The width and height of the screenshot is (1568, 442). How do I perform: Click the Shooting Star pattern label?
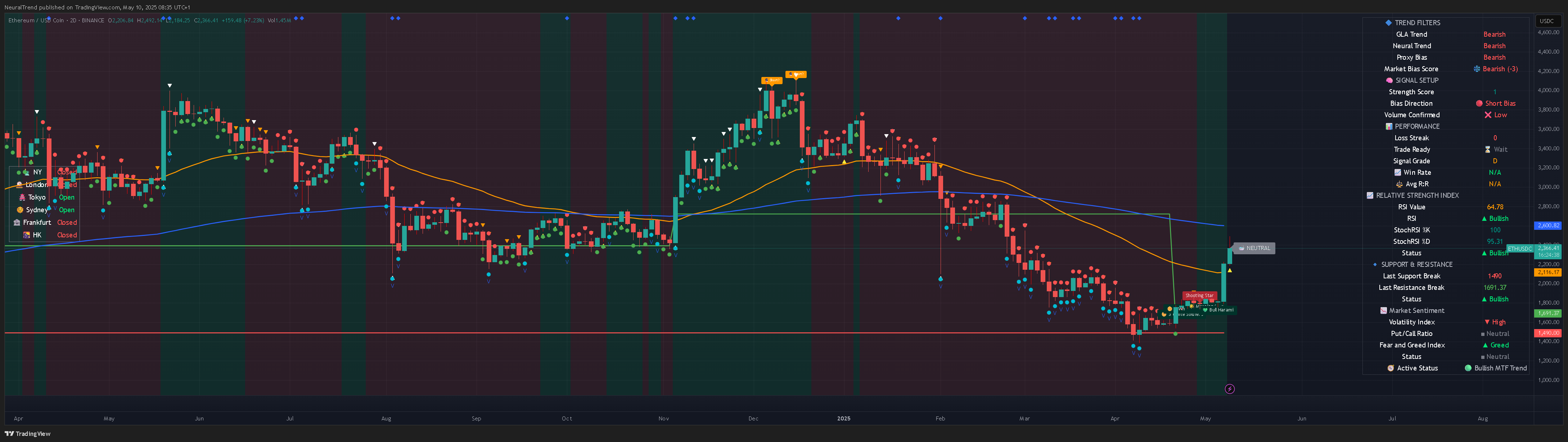tap(1200, 296)
